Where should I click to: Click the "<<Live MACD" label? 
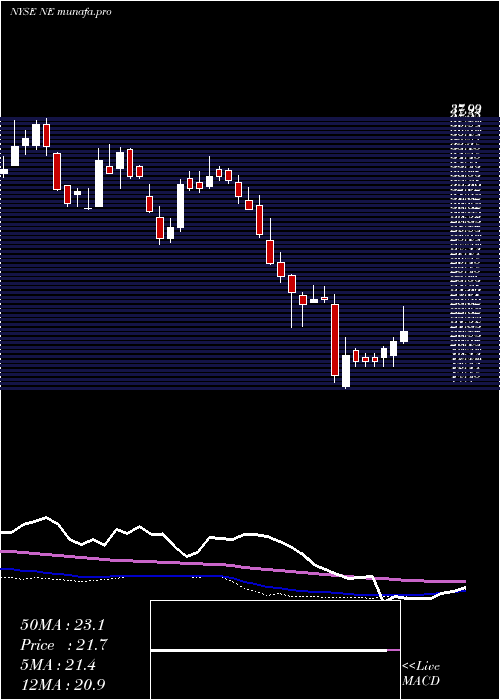tap(421, 673)
